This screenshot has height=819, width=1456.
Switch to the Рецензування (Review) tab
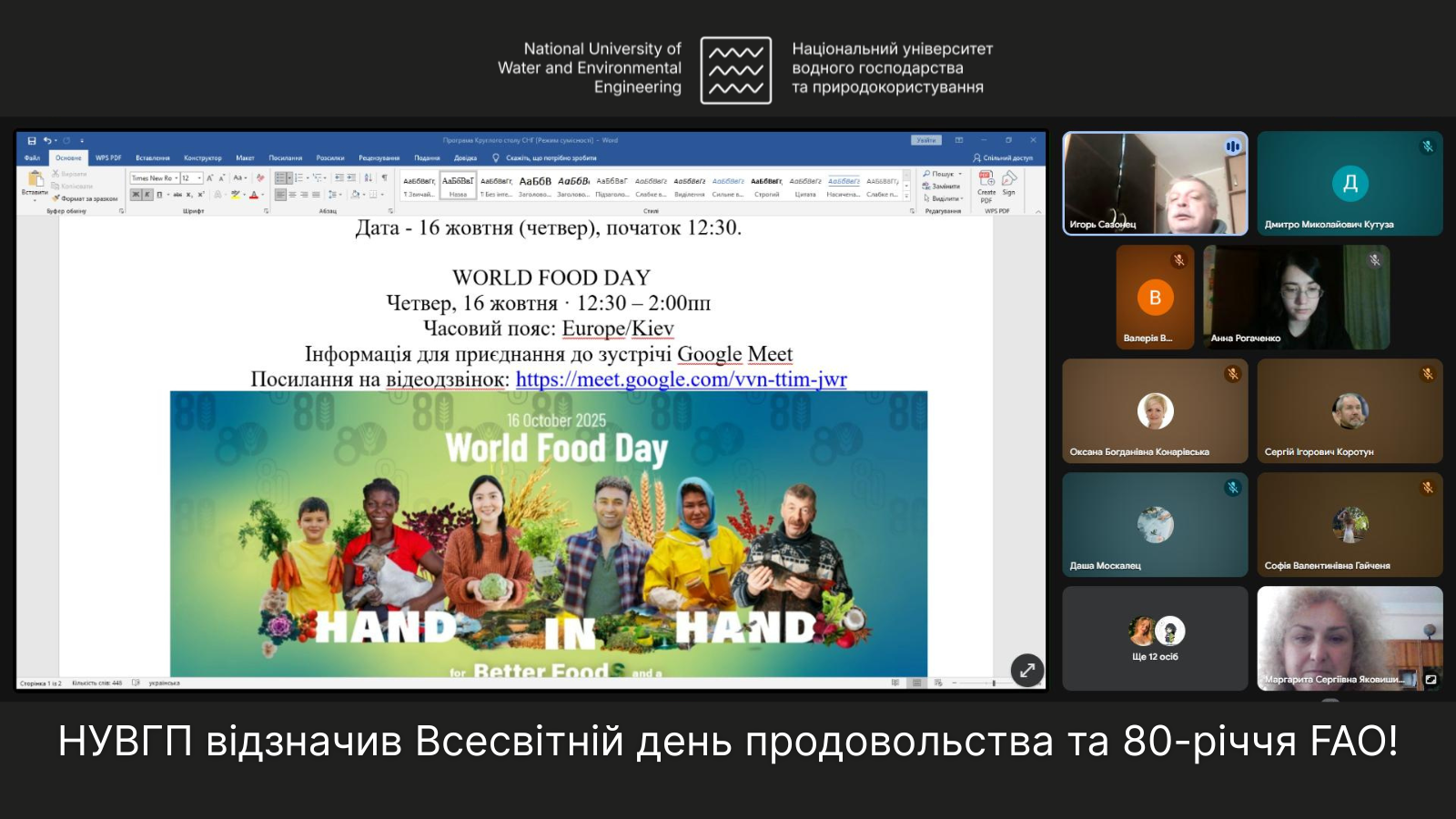coord(379,158)
